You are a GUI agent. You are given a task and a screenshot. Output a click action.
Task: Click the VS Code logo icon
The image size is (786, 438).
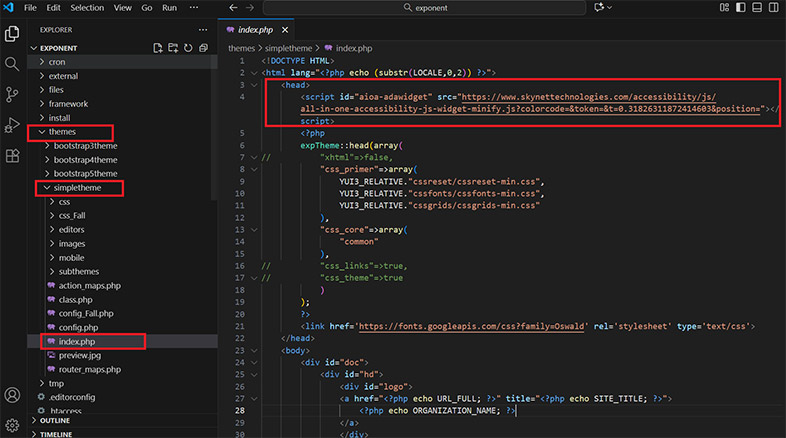tap(9, 8)
